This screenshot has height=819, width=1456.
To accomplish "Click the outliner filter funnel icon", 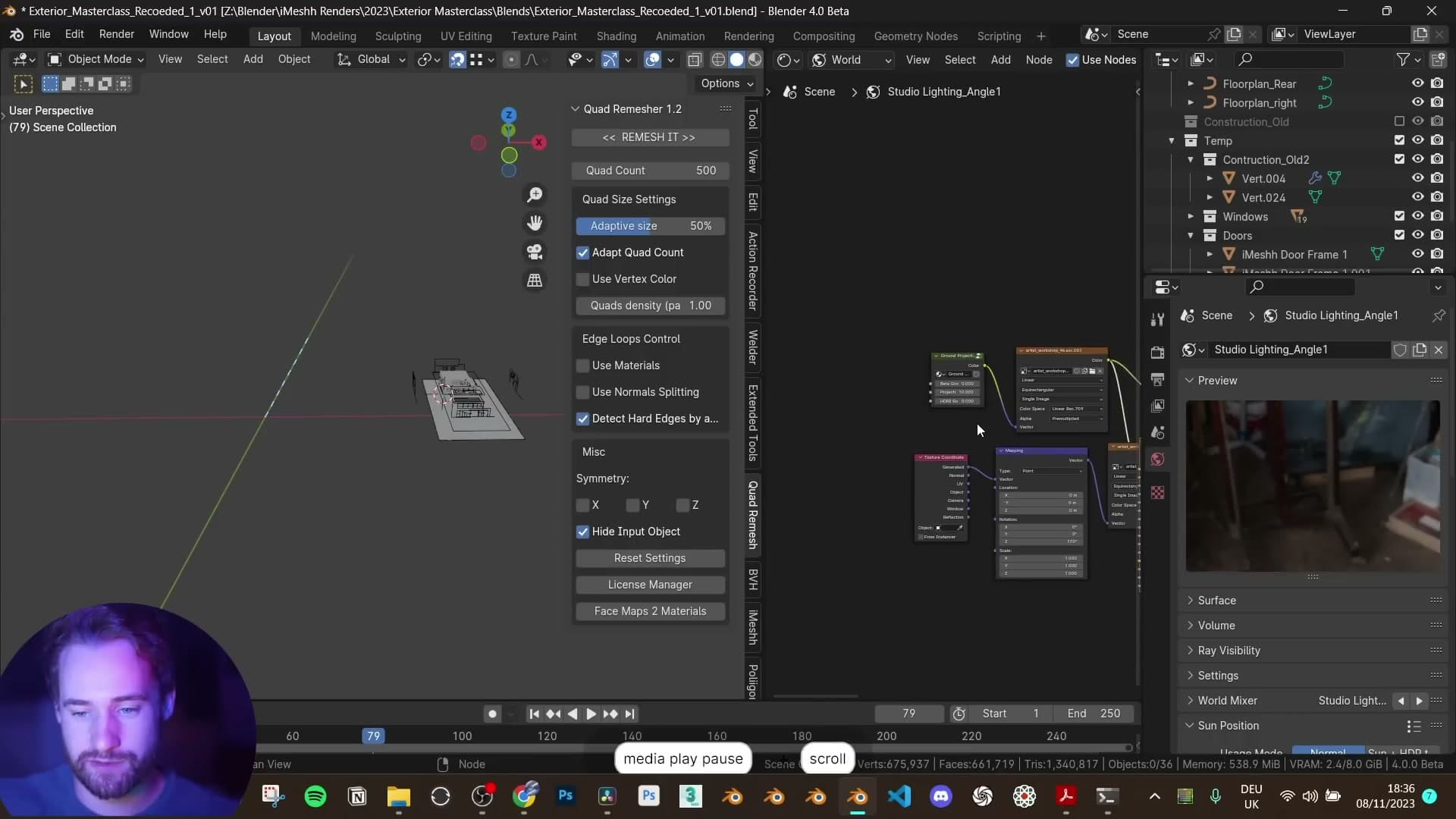I will pyautogui.click(x=1403, y=59).
